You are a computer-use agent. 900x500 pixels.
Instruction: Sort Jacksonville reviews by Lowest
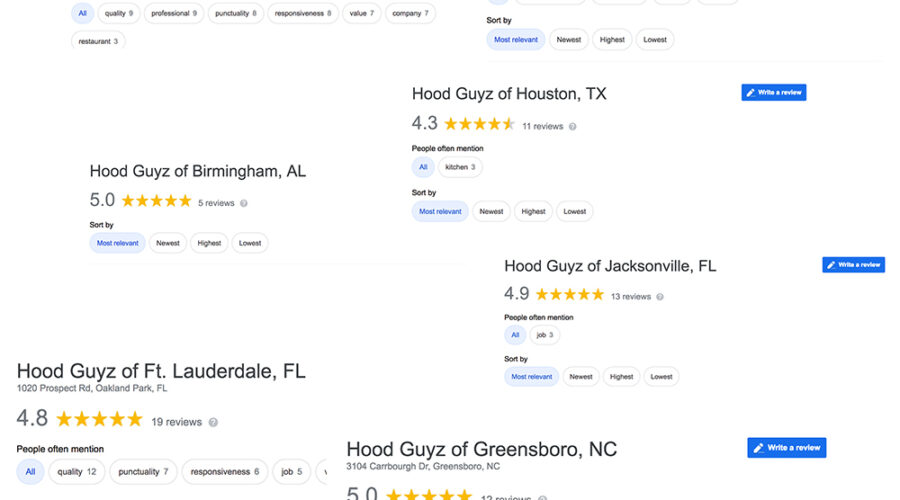click(x=661, y=377)
